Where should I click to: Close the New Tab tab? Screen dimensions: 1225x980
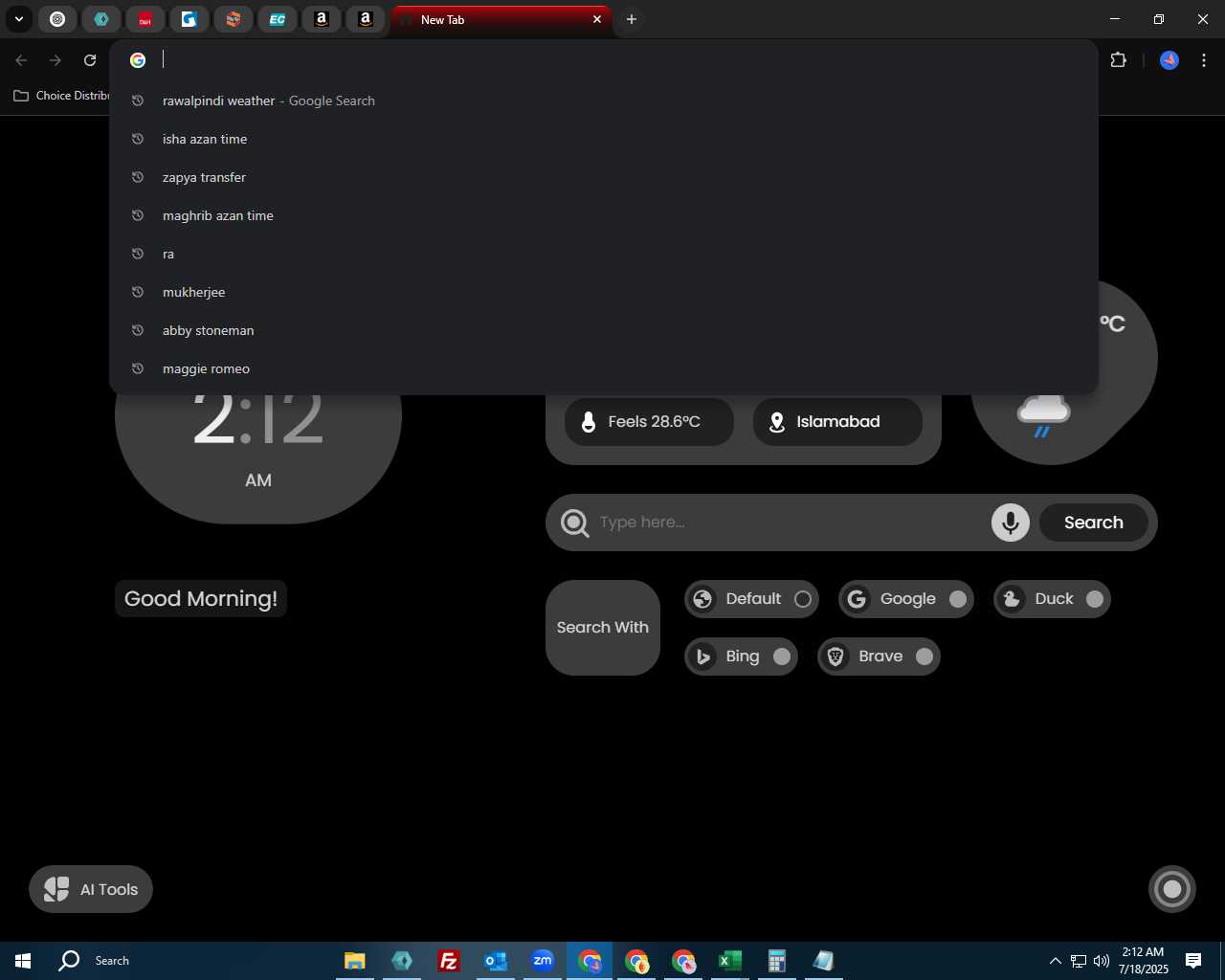[597, 19]
